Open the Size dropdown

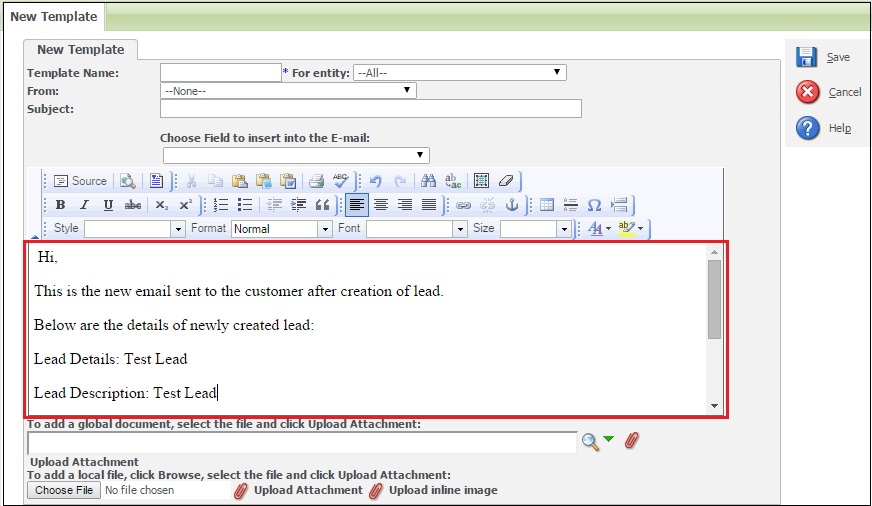pyautogui.click(x=536, y=229)
